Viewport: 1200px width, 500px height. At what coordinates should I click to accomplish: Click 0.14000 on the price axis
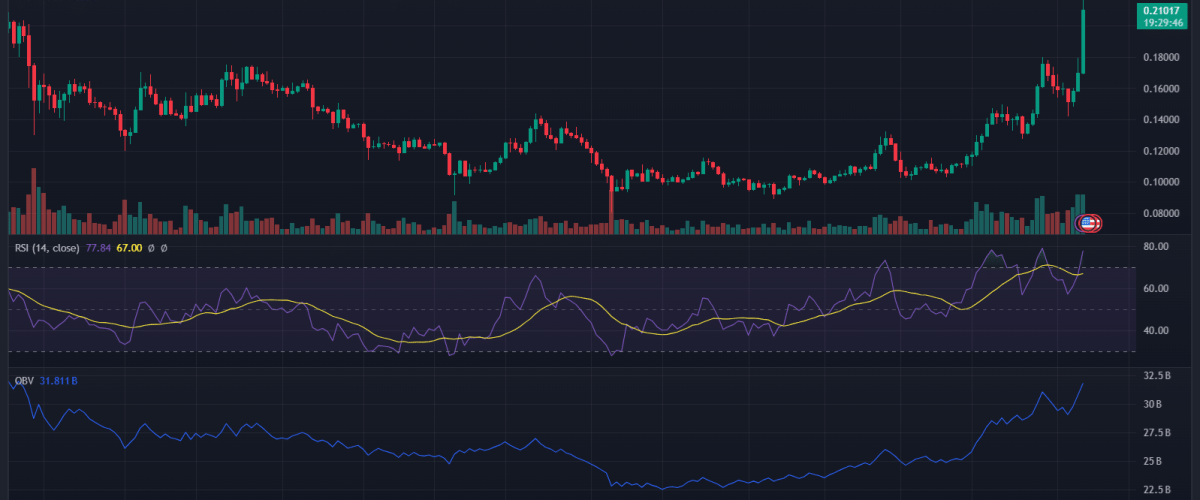coord(1160,120)
